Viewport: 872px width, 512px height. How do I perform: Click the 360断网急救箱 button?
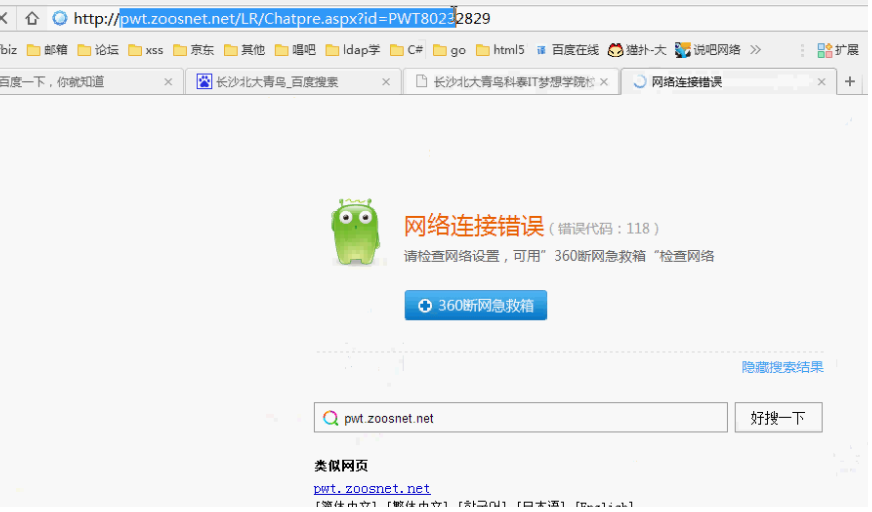click(475, 305)
